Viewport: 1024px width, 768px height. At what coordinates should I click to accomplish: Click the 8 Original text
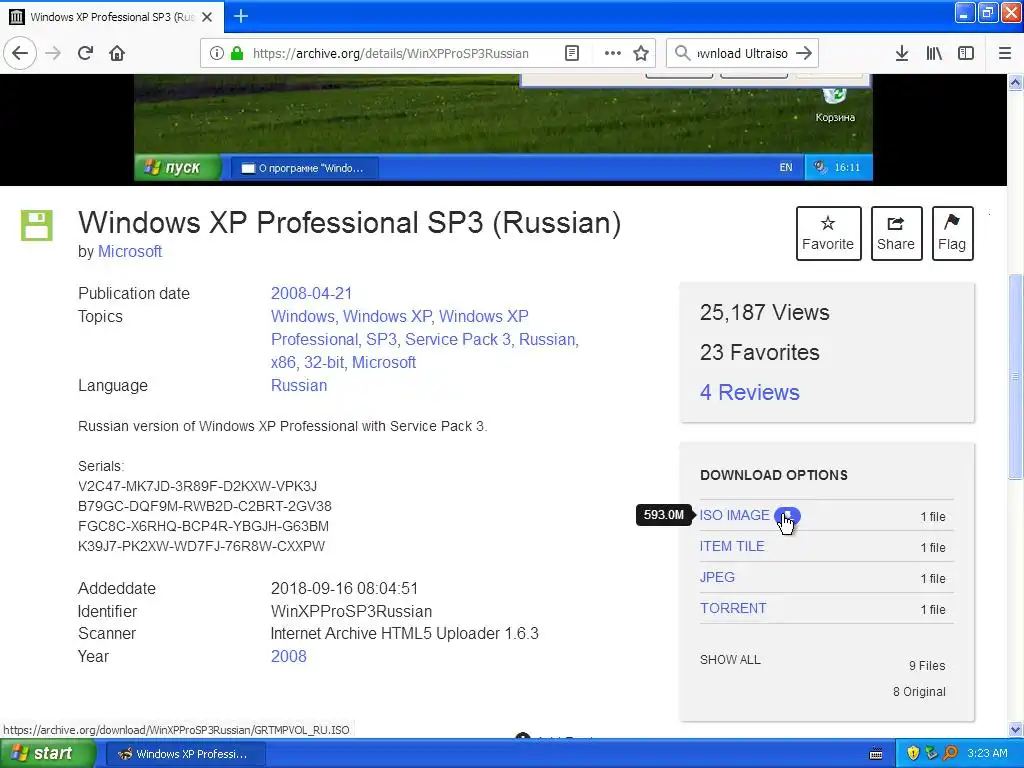coord(919,692)
